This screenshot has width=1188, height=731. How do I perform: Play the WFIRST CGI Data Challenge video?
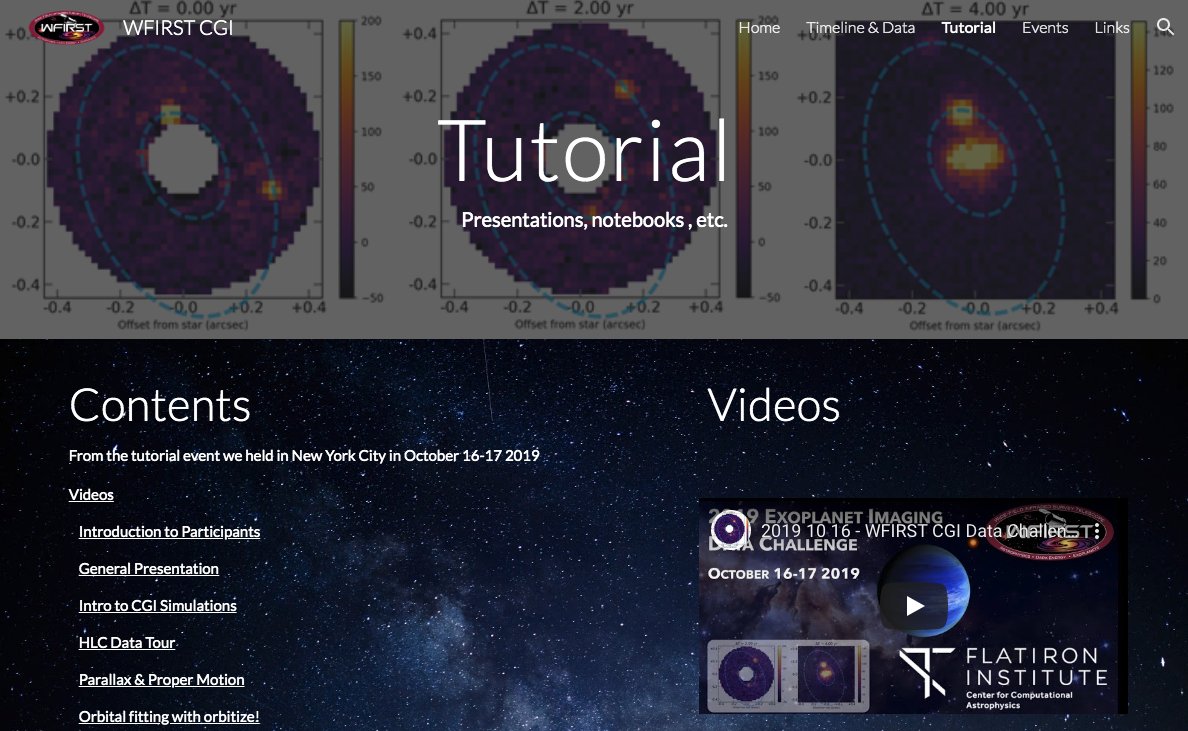[914, 605]
